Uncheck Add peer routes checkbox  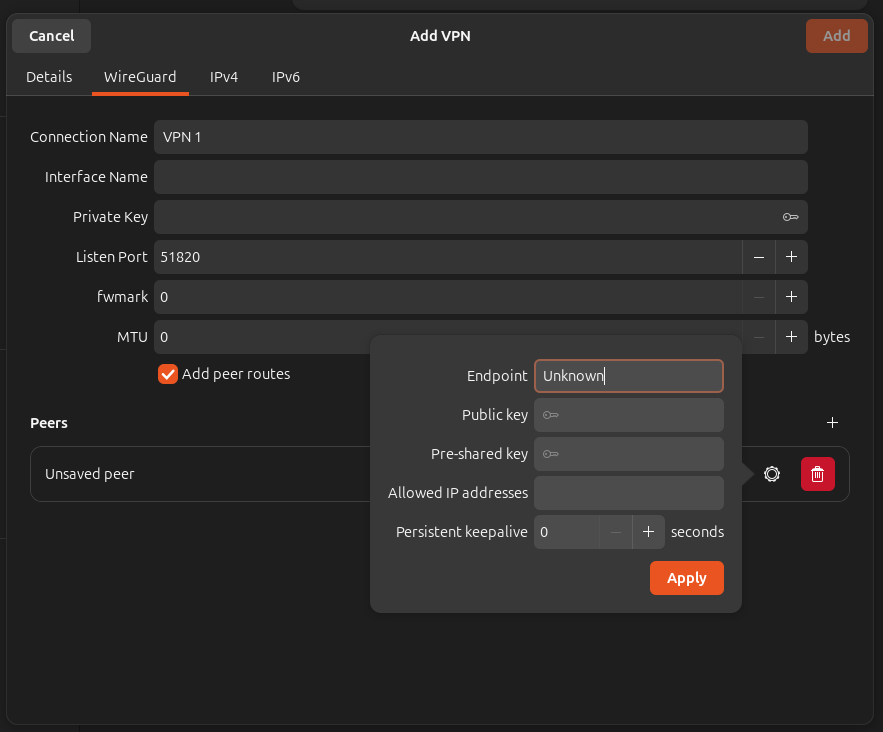point(168,374)
